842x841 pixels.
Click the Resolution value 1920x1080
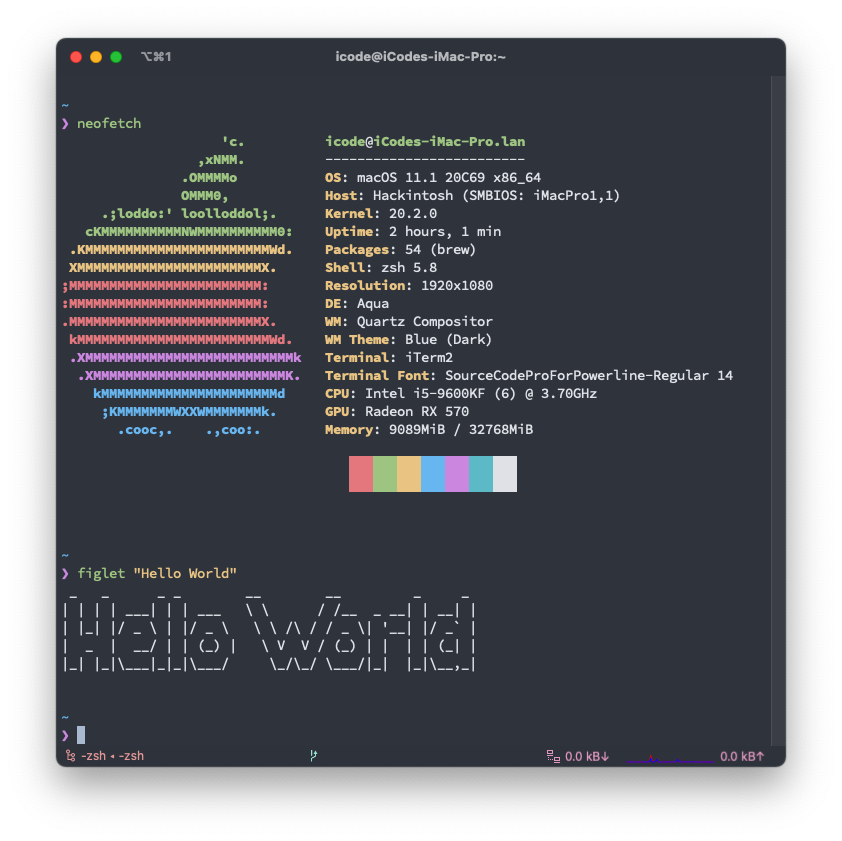pyautogui.click(x=457, y=286)
